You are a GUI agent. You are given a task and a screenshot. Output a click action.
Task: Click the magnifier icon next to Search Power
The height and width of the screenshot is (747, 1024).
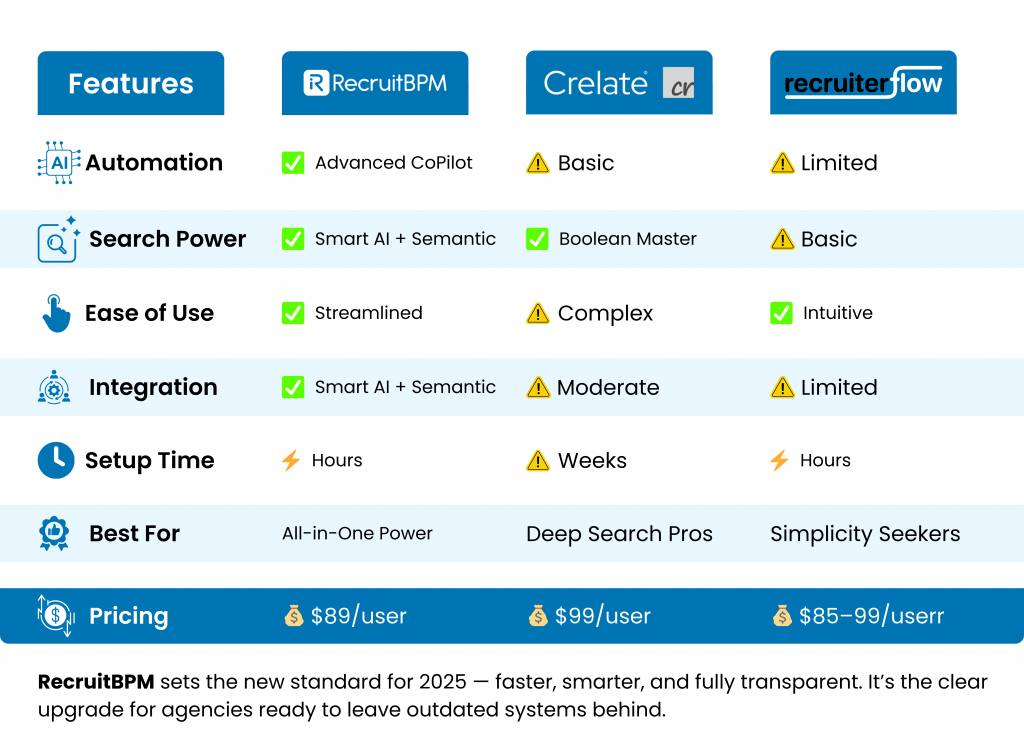point(58,240)
